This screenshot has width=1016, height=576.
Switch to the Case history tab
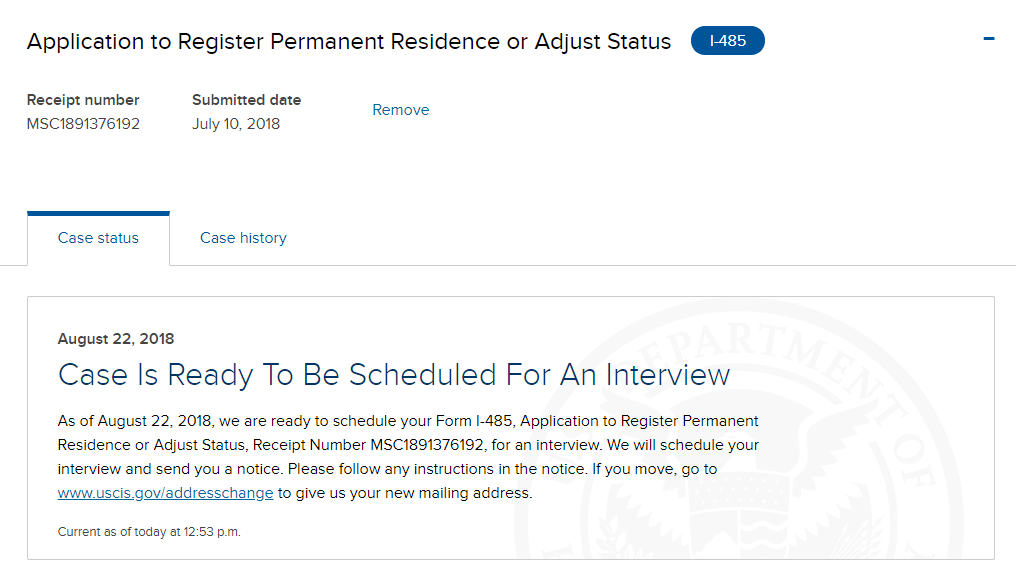(243, 238)
